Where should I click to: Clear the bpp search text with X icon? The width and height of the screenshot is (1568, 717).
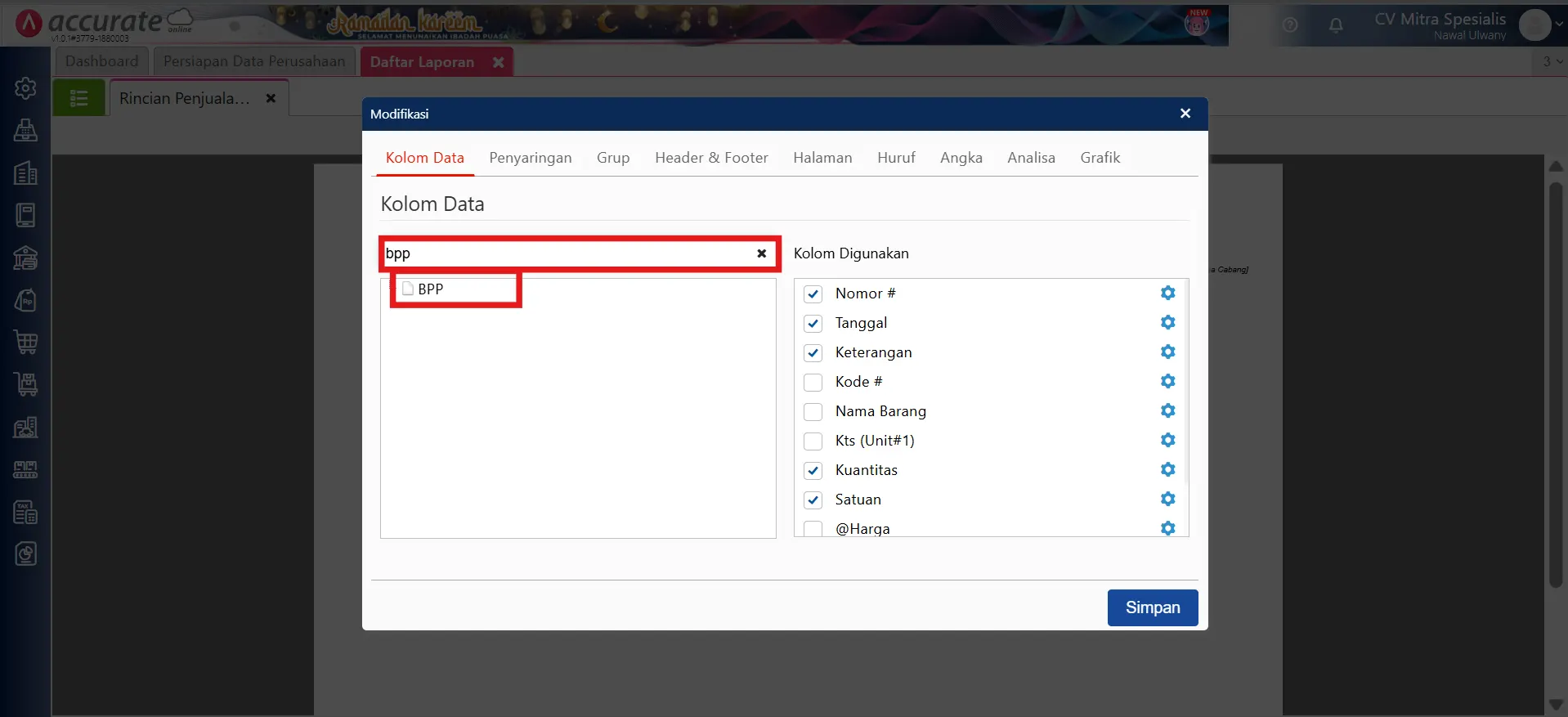click(x=761, y=253)
